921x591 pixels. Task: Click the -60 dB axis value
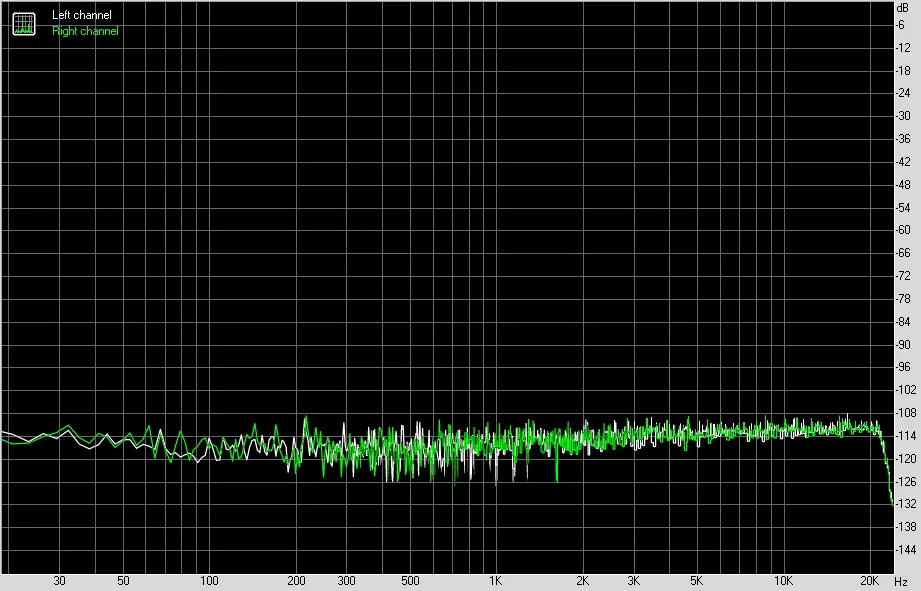pos(903,230)
